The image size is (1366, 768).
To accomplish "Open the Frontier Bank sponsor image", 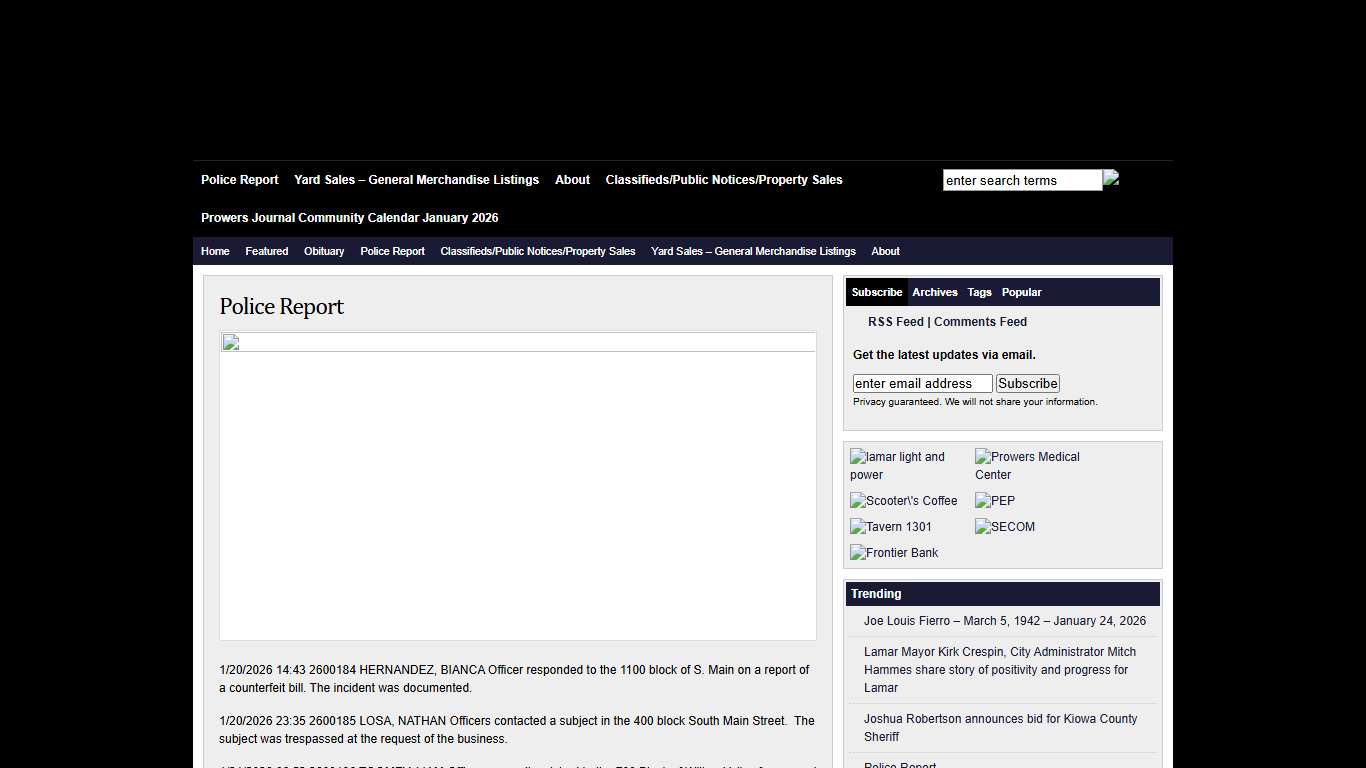I will [894, 553].
